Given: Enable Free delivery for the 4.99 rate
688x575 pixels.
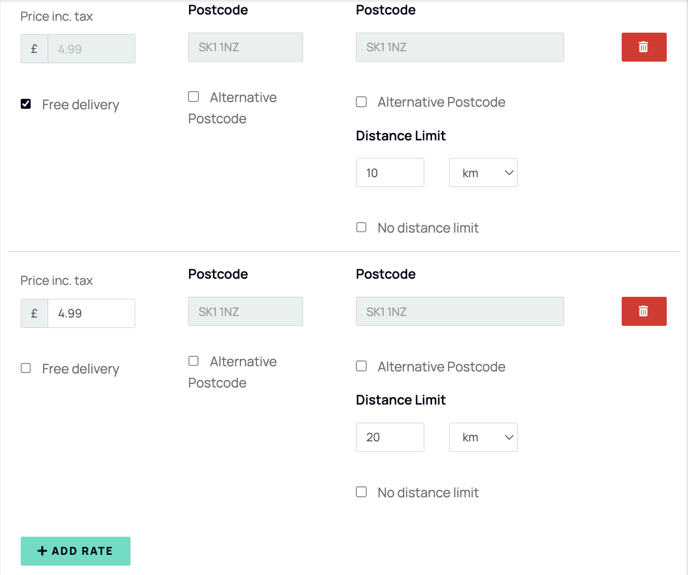Looking at the screenshot, I should [x=26, y=368].
